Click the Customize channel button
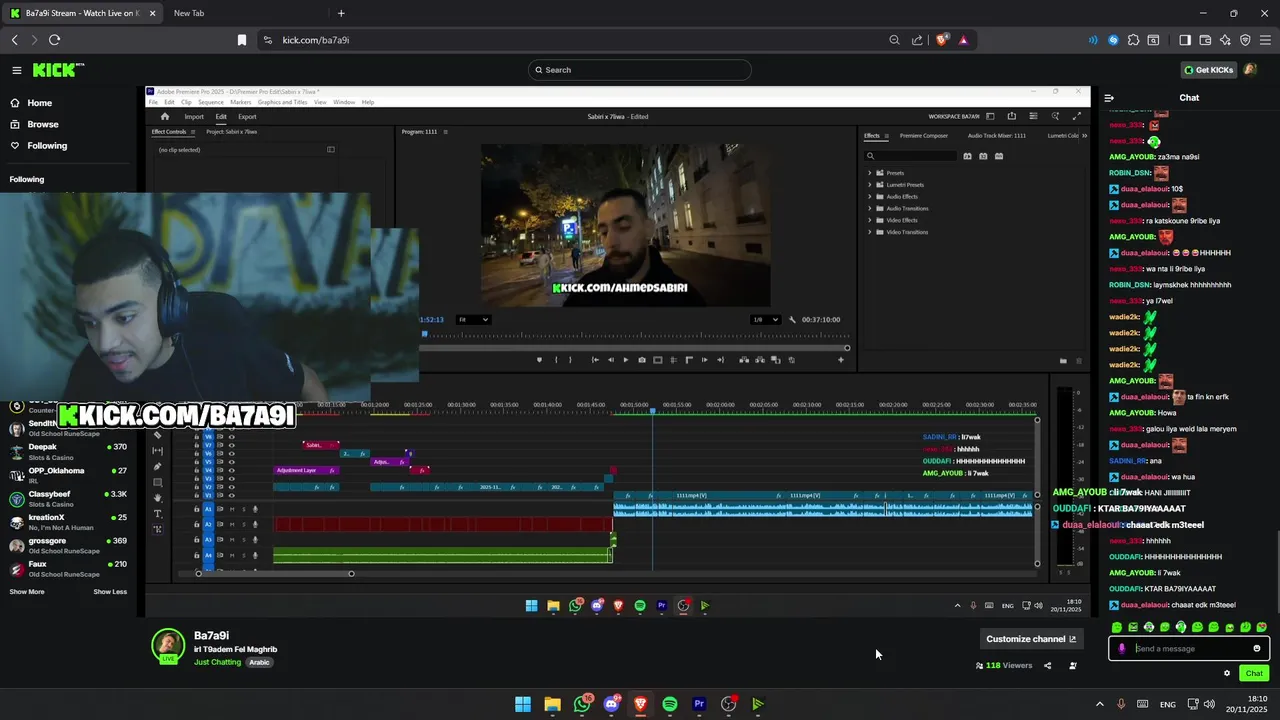1280x720 pixels. 1031,639
